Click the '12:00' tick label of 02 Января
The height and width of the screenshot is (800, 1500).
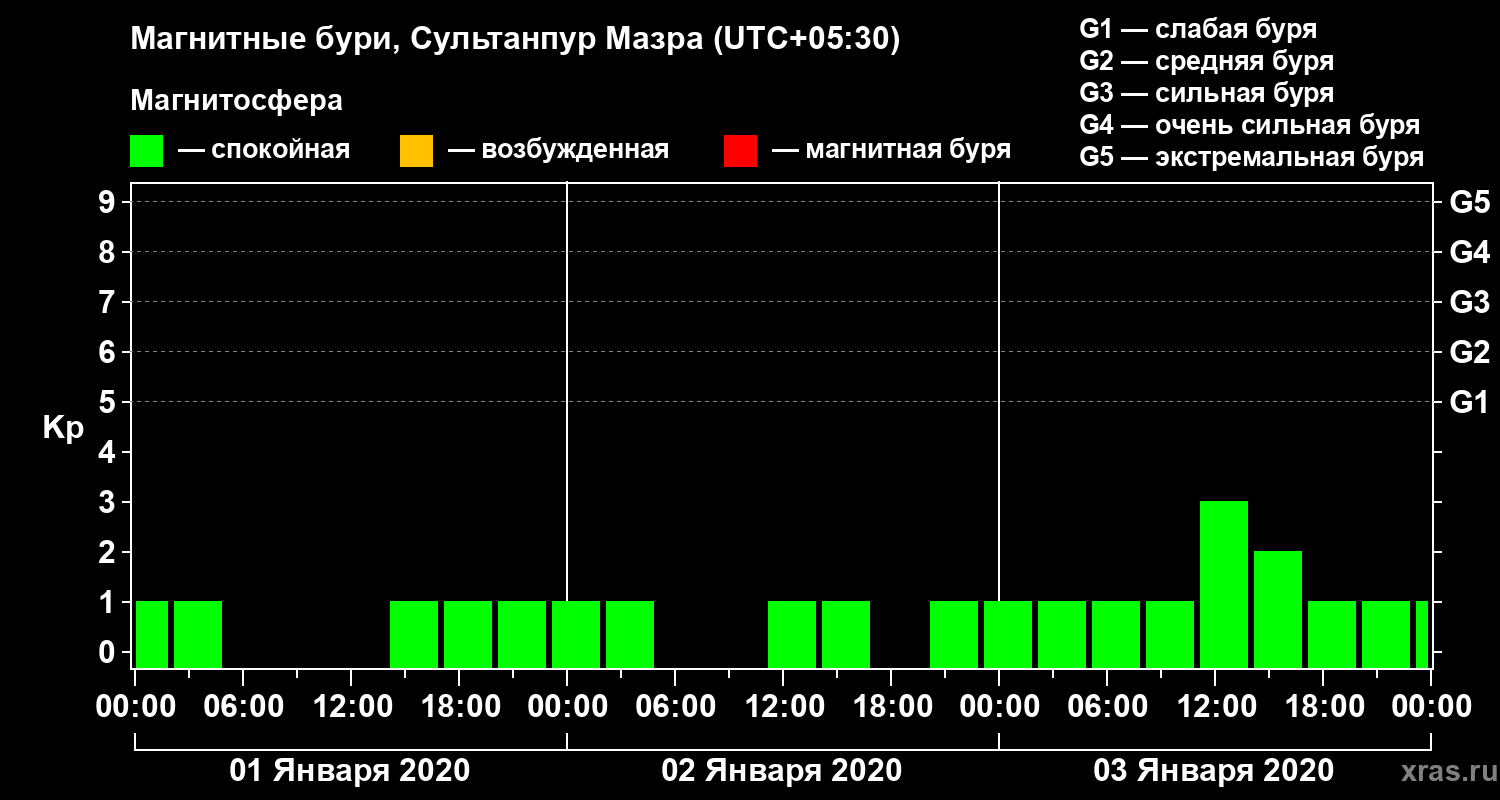tap(783, 707)
